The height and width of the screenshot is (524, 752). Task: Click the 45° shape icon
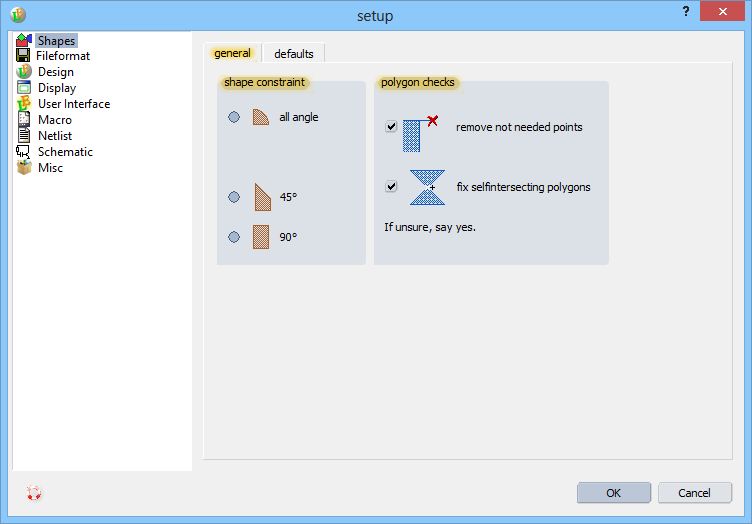tap(262, 197)
